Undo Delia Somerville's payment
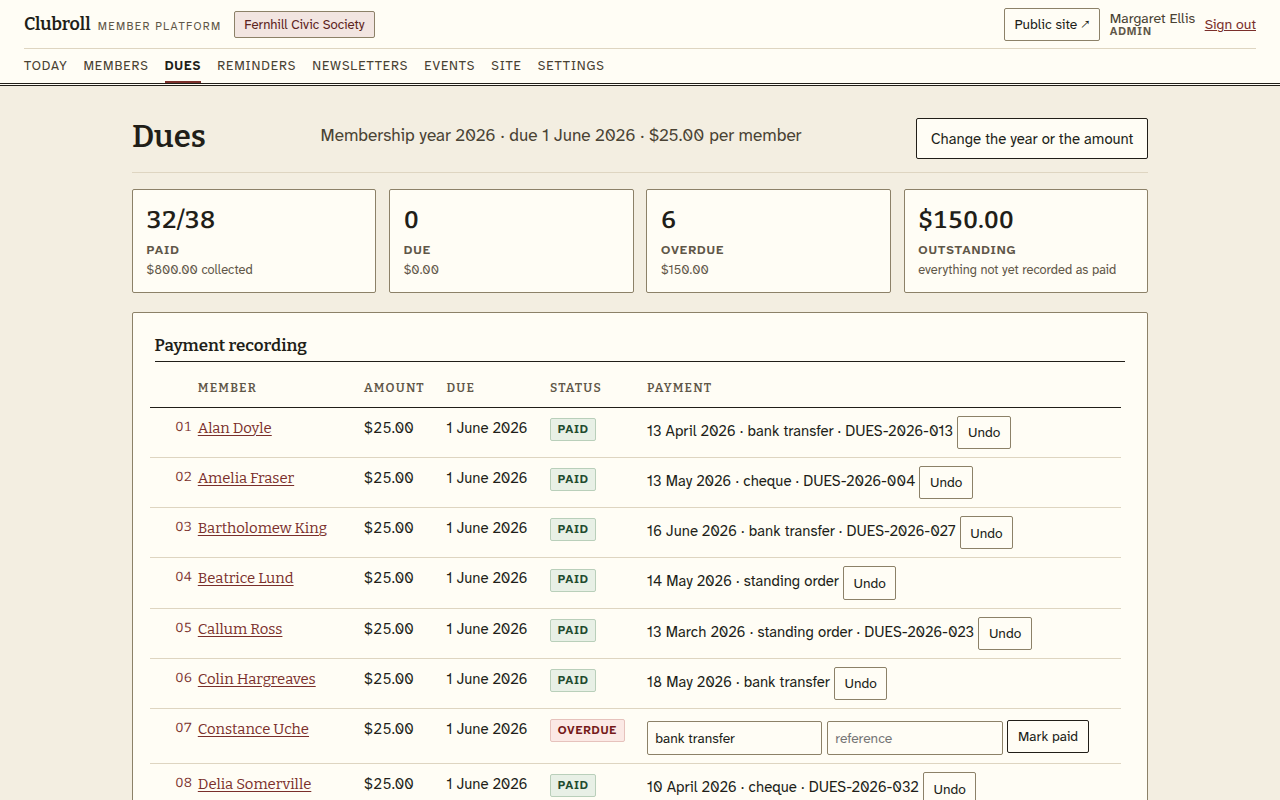This screenshot has height=800, width=1280. [949, 786]
